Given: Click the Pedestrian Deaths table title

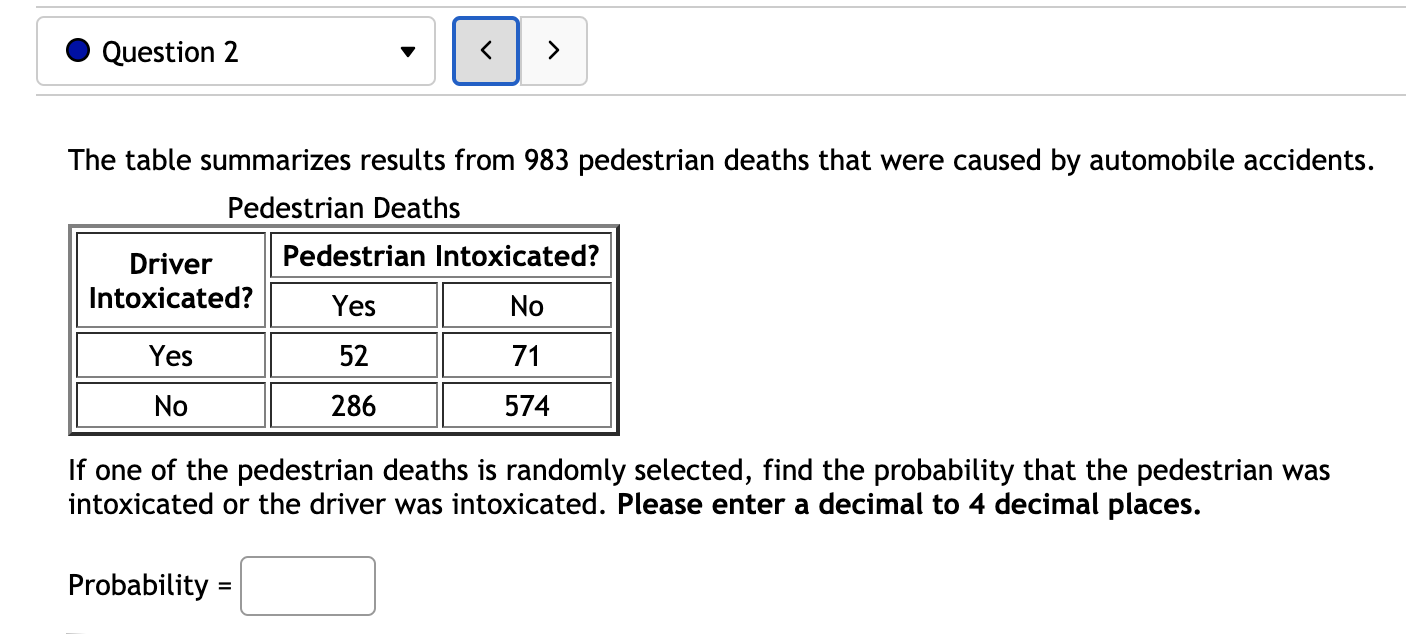Looking at the screenshot, I should point(344,208).
